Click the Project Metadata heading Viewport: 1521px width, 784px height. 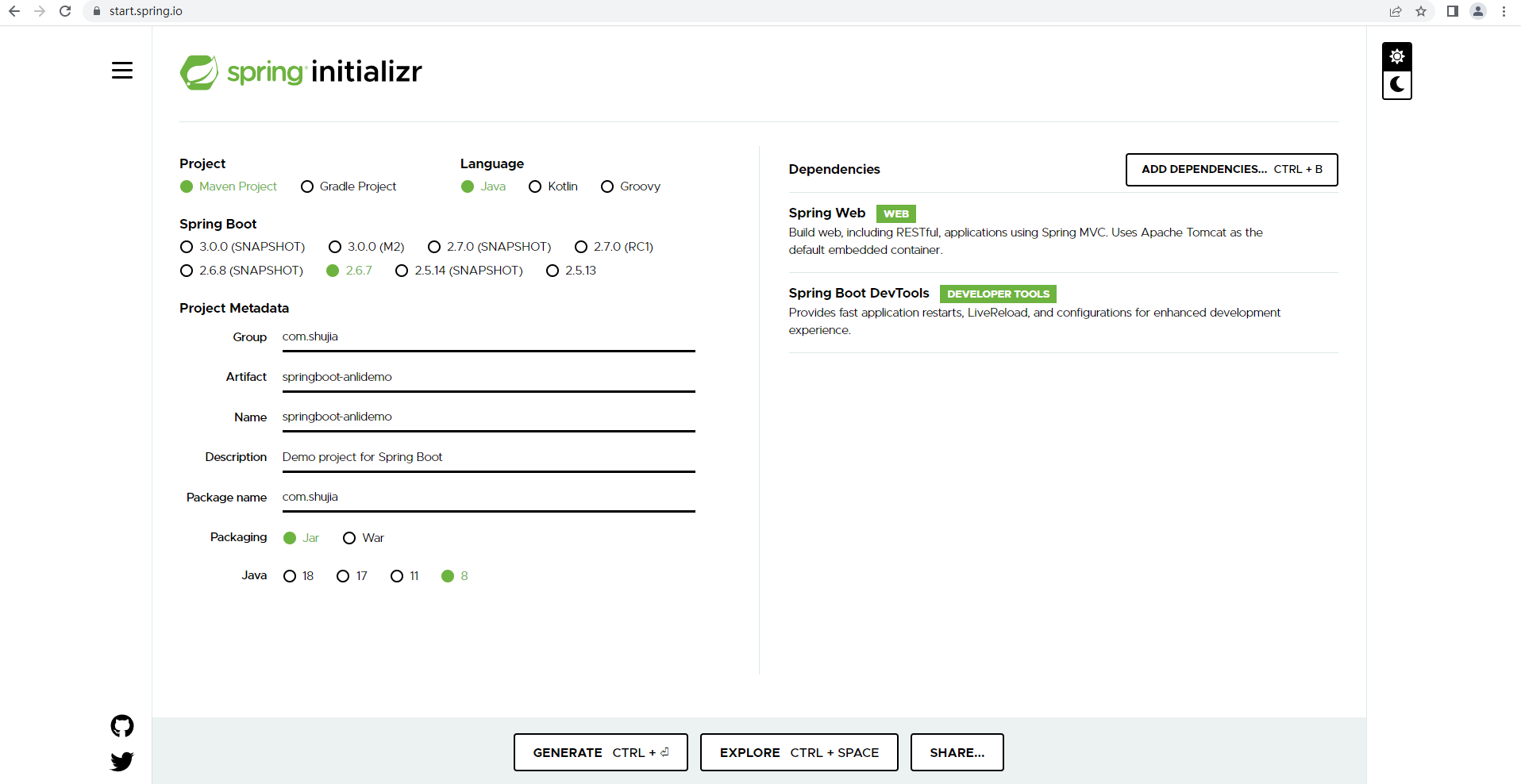(x=234, y=308)
